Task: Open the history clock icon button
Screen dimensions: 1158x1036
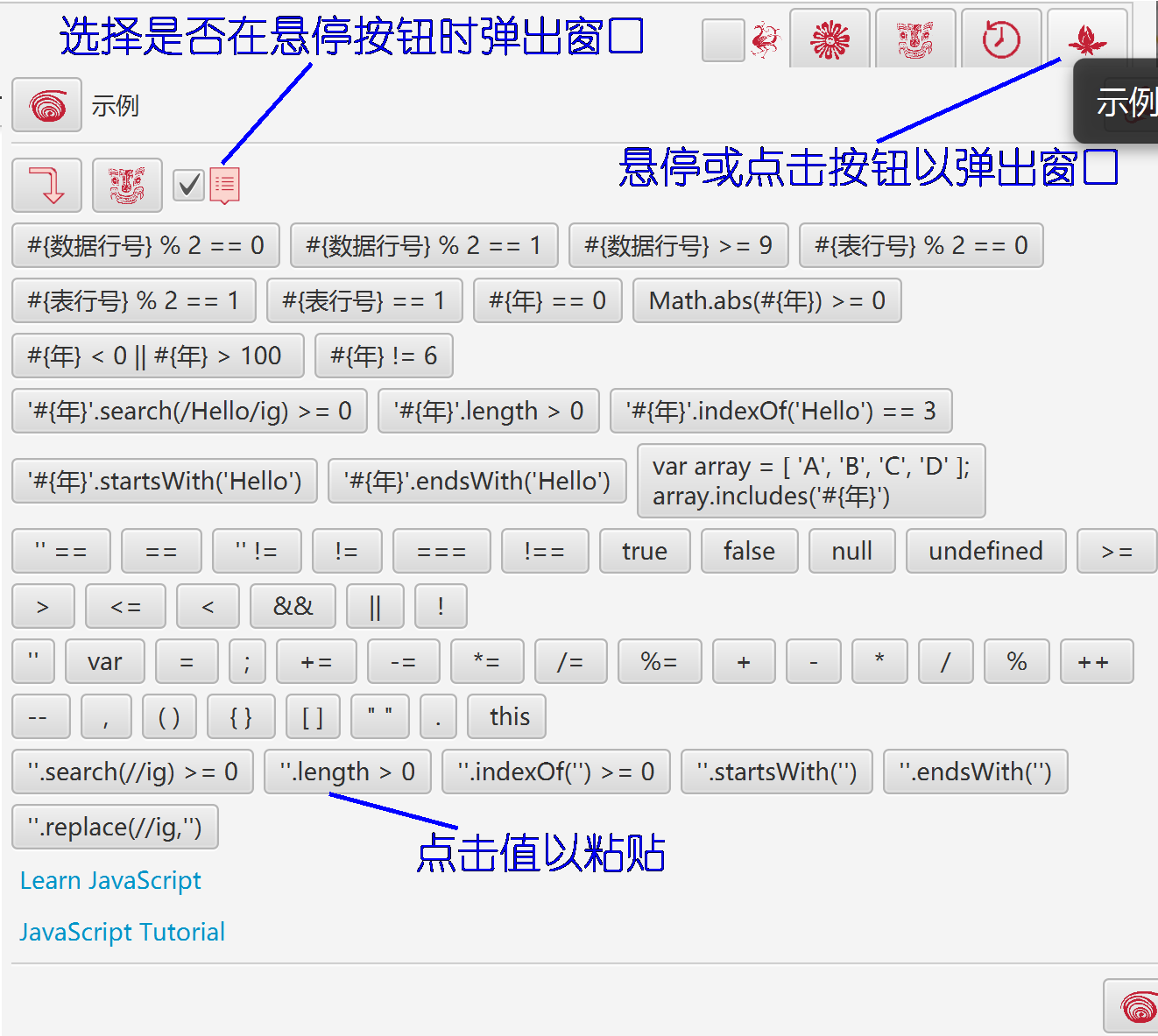Action: pyautogui.click(x=1001, y=39)
